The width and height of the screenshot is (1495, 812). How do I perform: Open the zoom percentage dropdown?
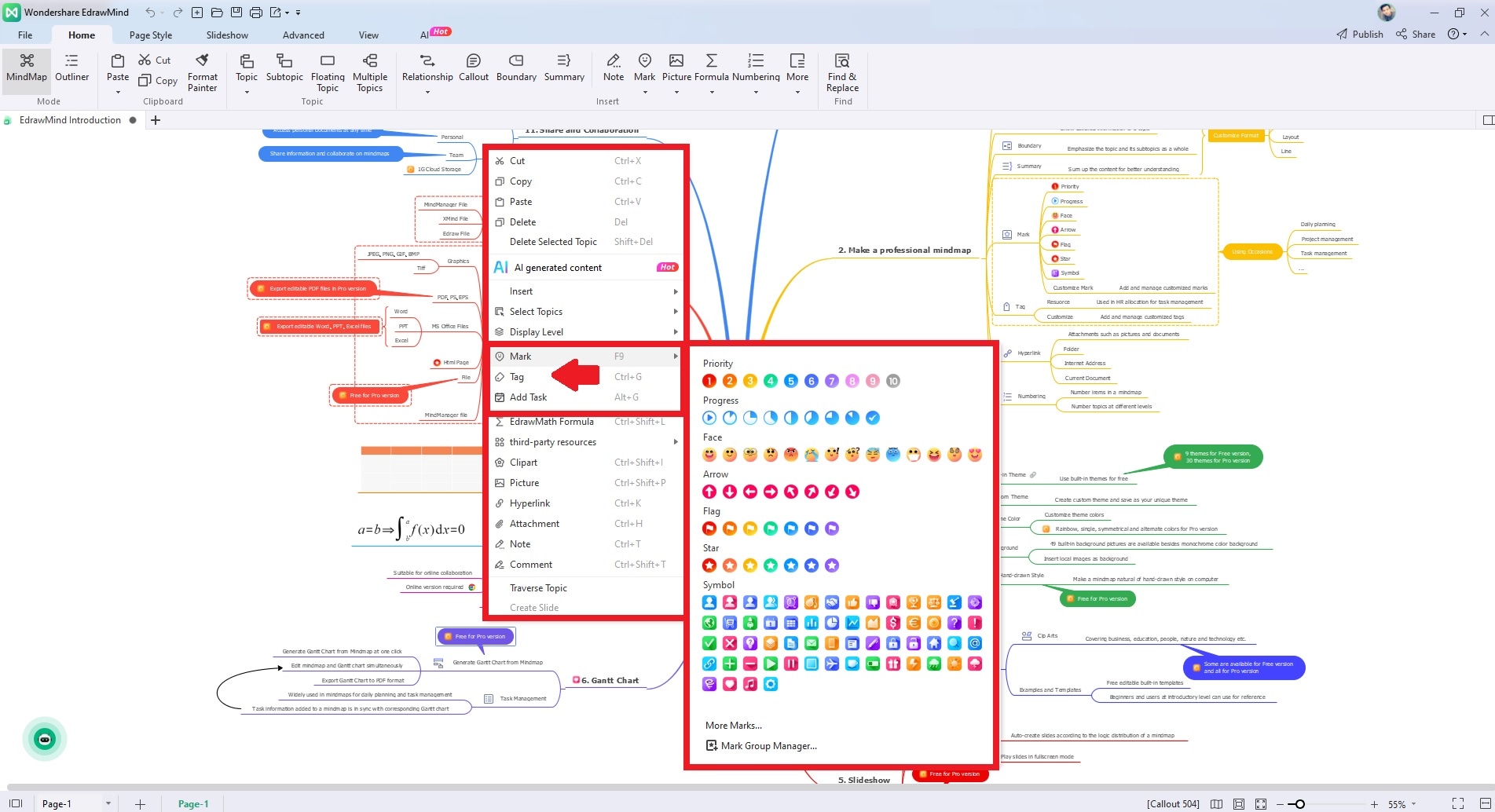pos(1414,803)
